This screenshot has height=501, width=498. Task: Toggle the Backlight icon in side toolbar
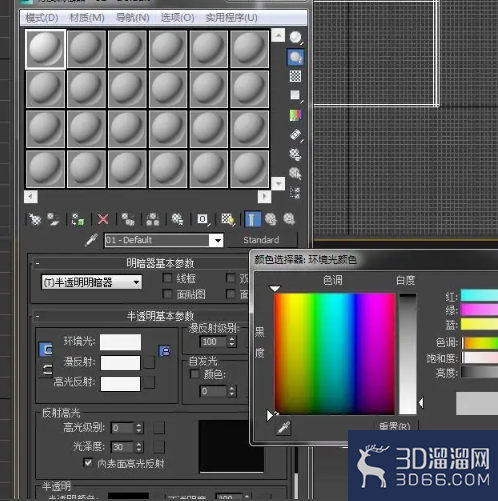(x=296, y=57)
